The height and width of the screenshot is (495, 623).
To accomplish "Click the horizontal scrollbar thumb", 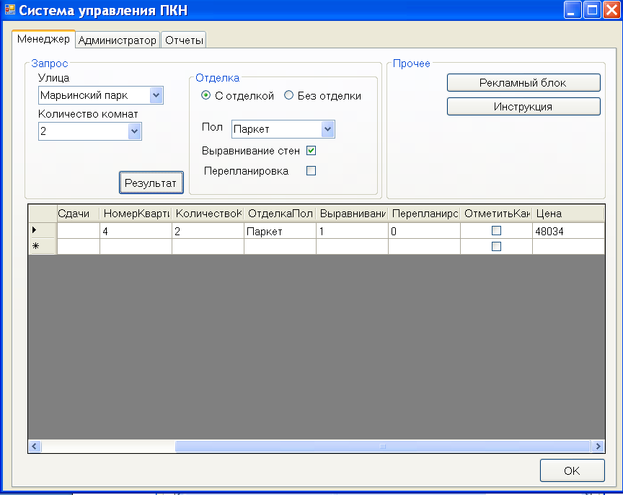I will tap(383, 446).
